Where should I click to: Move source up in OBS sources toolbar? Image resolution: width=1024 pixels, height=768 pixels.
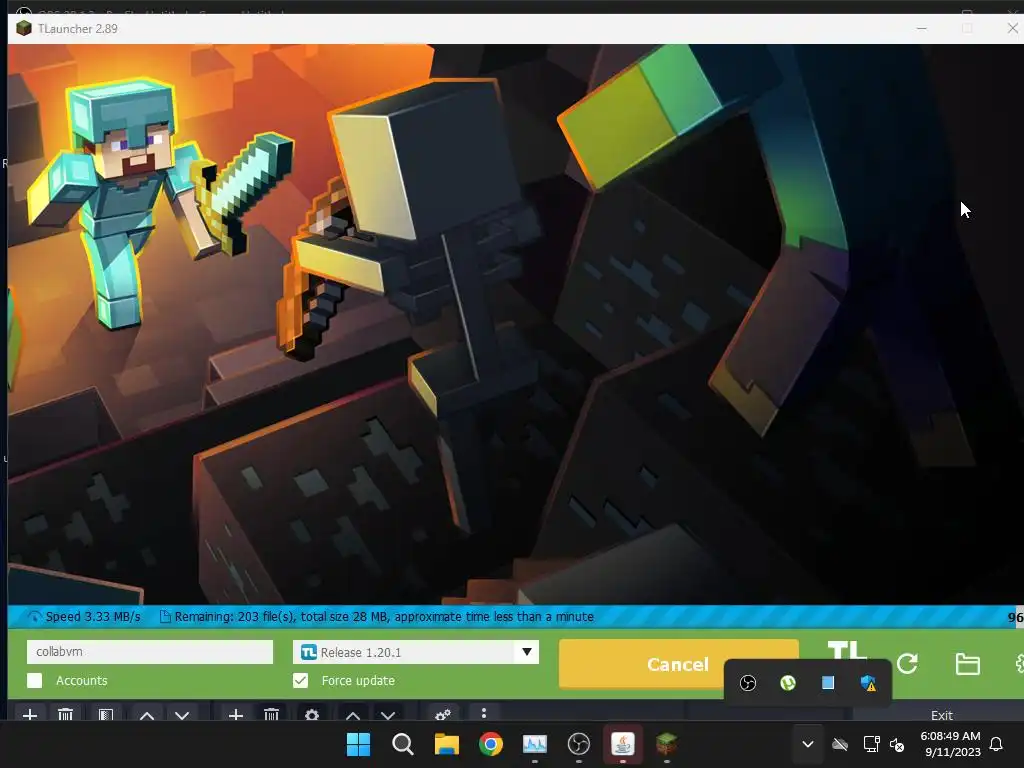pyautogui.click(x=353, y=716)
